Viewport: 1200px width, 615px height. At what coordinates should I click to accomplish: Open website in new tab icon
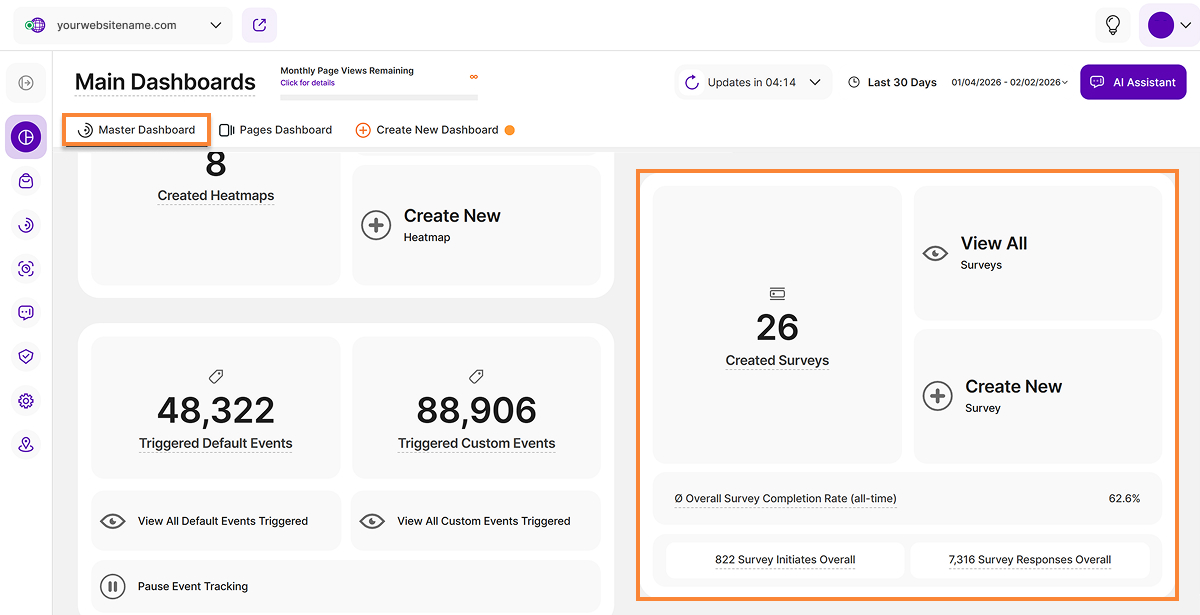(x=259, y=25)
